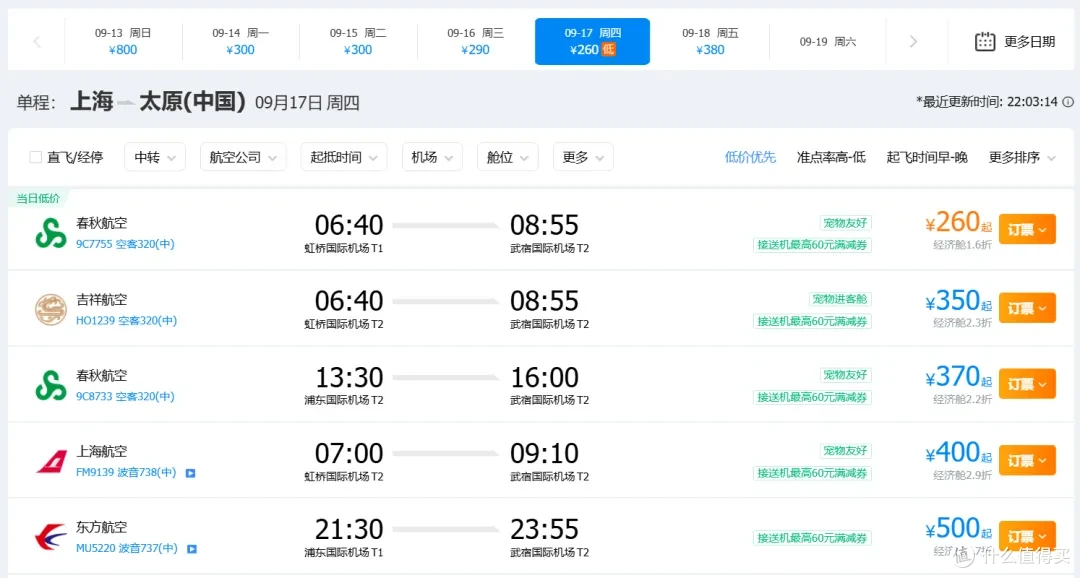Click Shanghai Airlines logo for FM9139

pyautogui.click(x=52, y=461)
